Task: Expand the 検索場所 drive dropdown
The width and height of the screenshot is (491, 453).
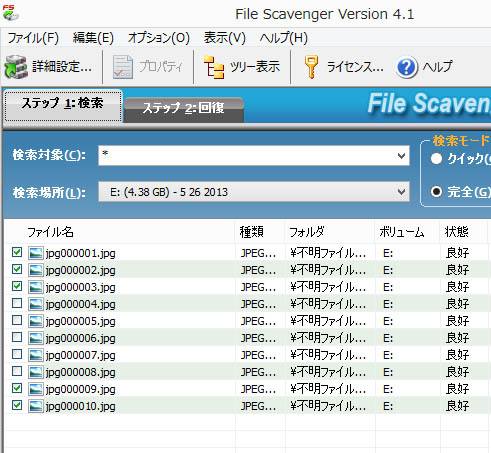Action: click(254, 192)
